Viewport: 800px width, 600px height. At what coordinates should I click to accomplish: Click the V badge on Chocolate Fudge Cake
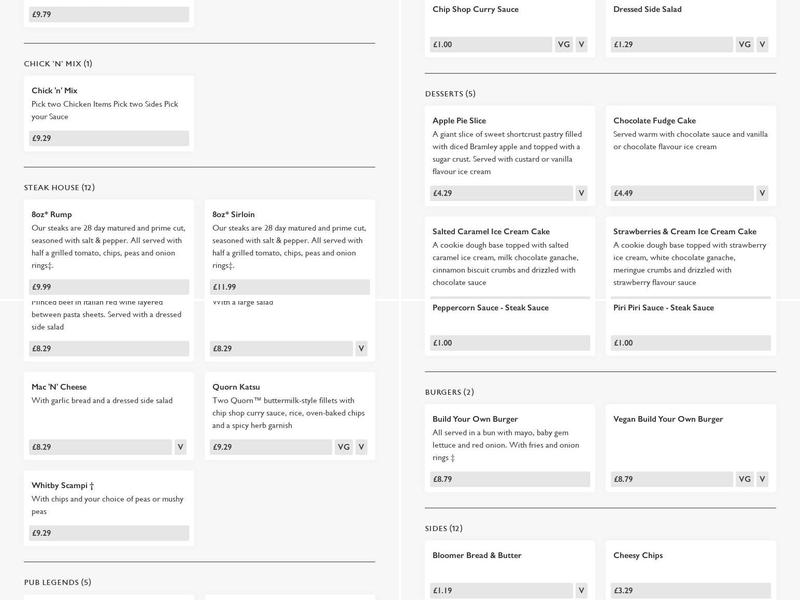tap(762, 193)
